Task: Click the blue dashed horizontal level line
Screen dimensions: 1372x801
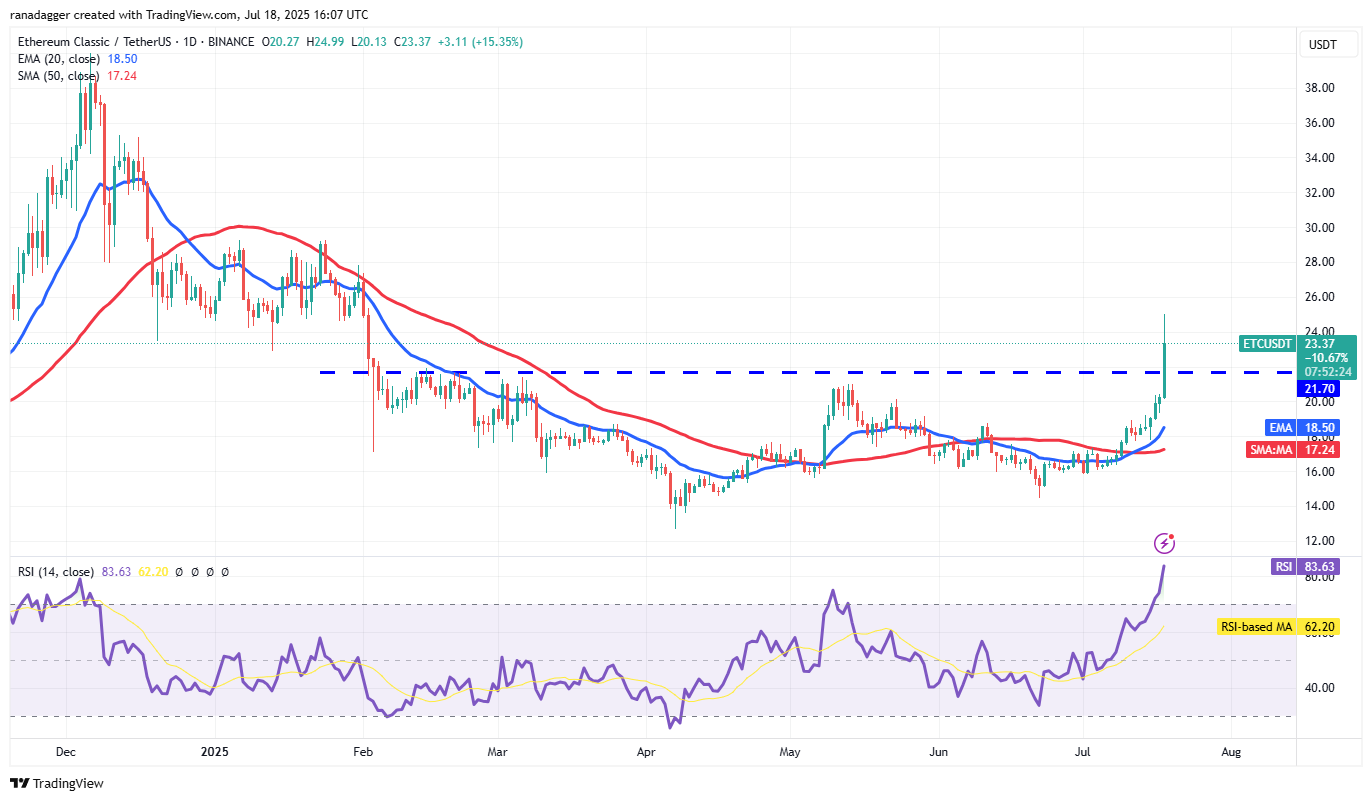Action: tap(700, 372)
